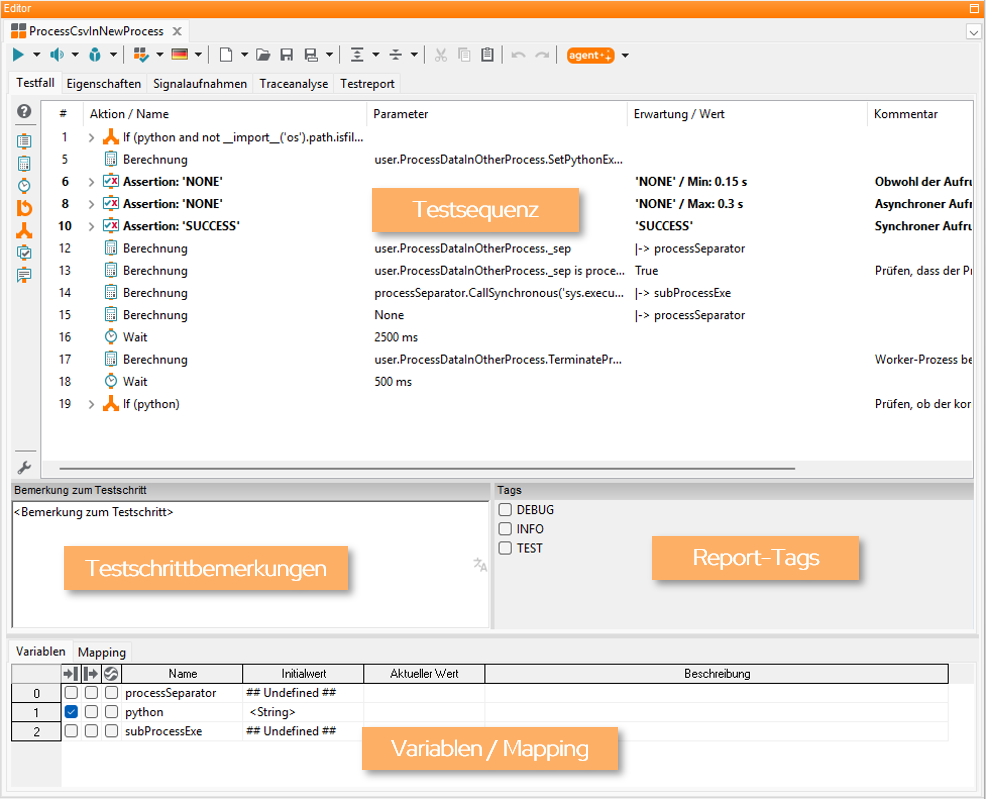Add a Wait step via sidebar stopwatch icon

click(x=24, y=185)
